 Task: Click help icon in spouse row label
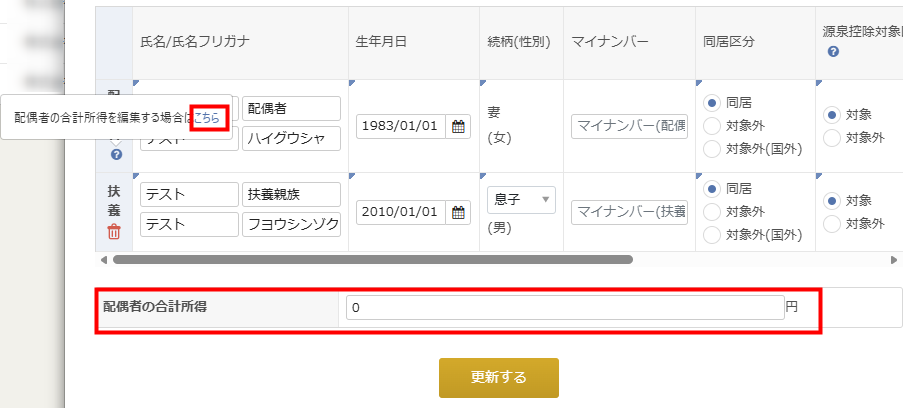click(x=116, y=155)
